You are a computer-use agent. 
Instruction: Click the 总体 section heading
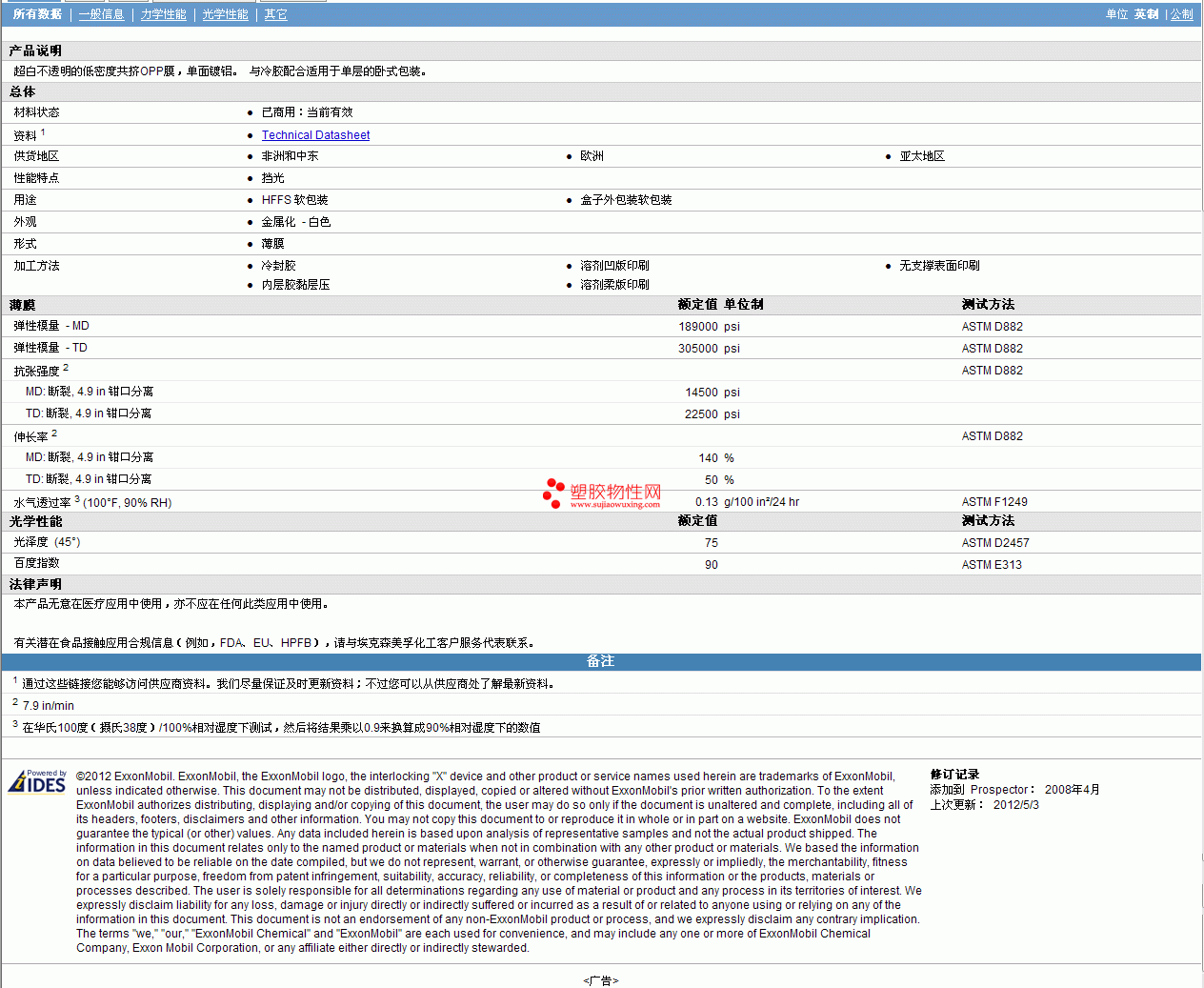tap(22, 91)
